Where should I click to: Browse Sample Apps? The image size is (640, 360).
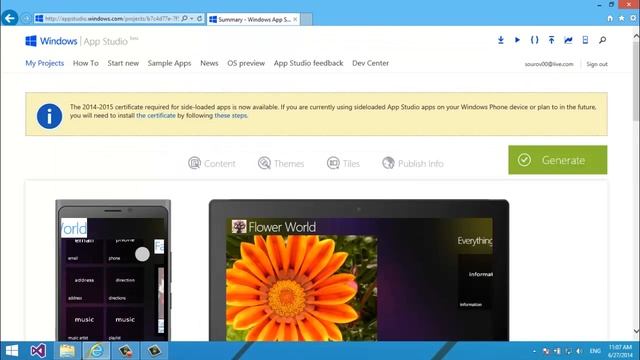coord(169,63)
